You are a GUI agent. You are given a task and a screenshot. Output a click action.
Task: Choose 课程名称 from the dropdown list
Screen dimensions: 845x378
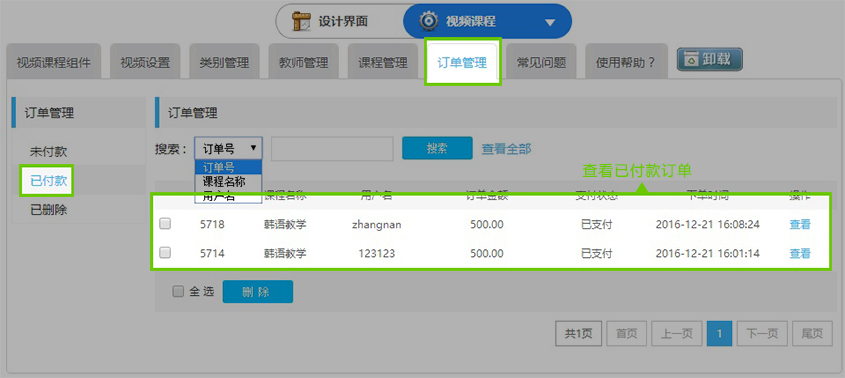click(224, 182)
